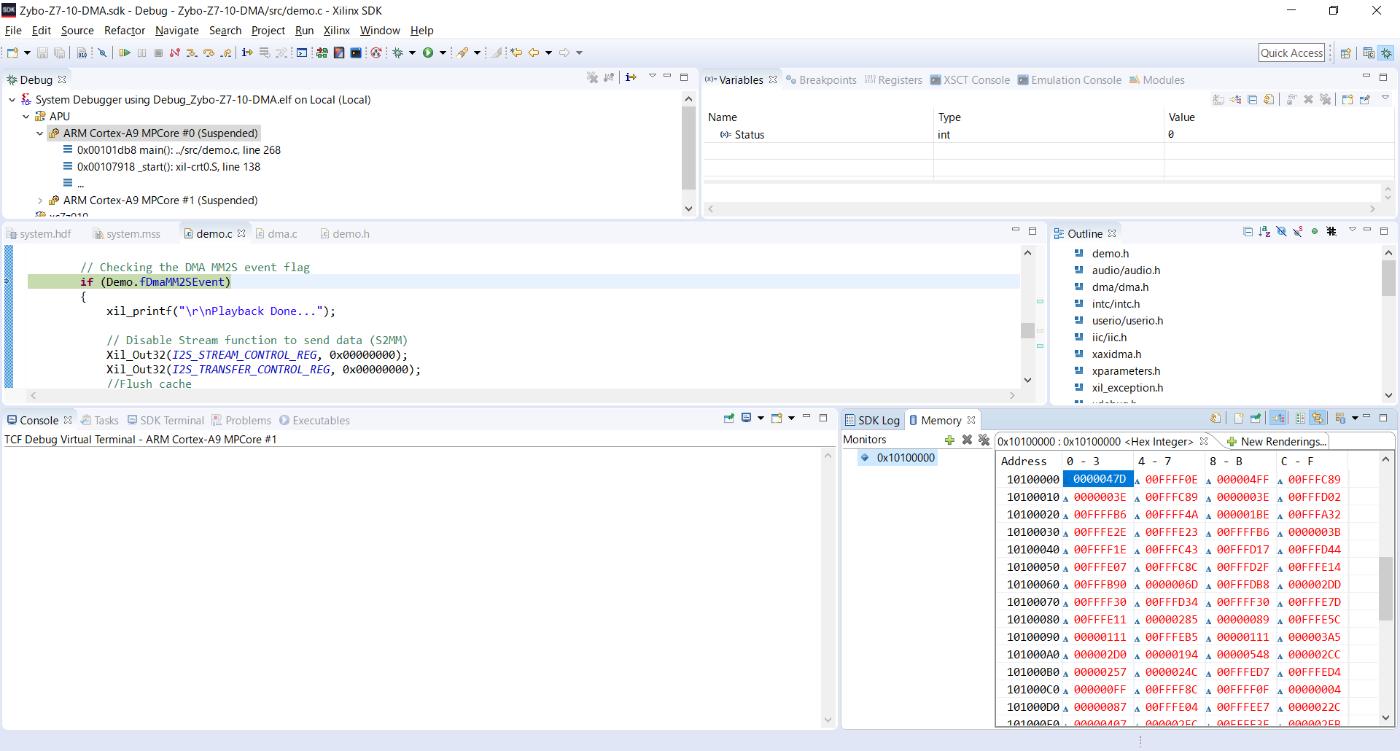1400x751 pixels.
Task: Switch to the Registers tab
Action: click(x=893, y=80)
